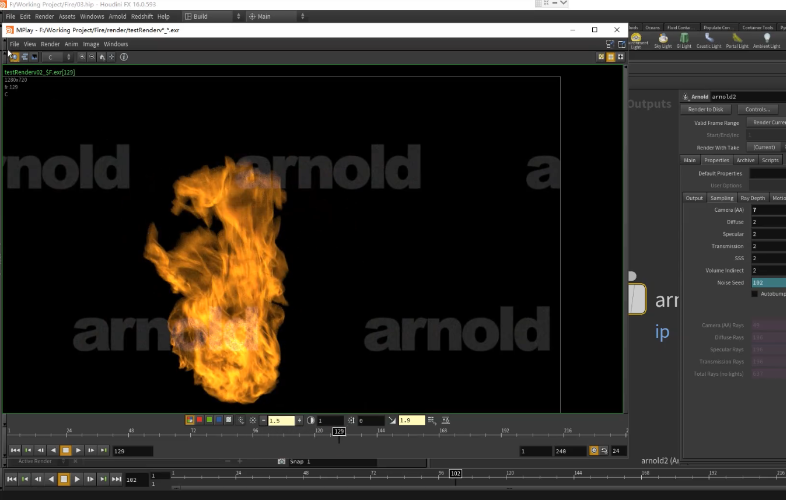This screenshot has height=500, width=786.
Task: Open the Archive tab
Action: pos(745,160)
